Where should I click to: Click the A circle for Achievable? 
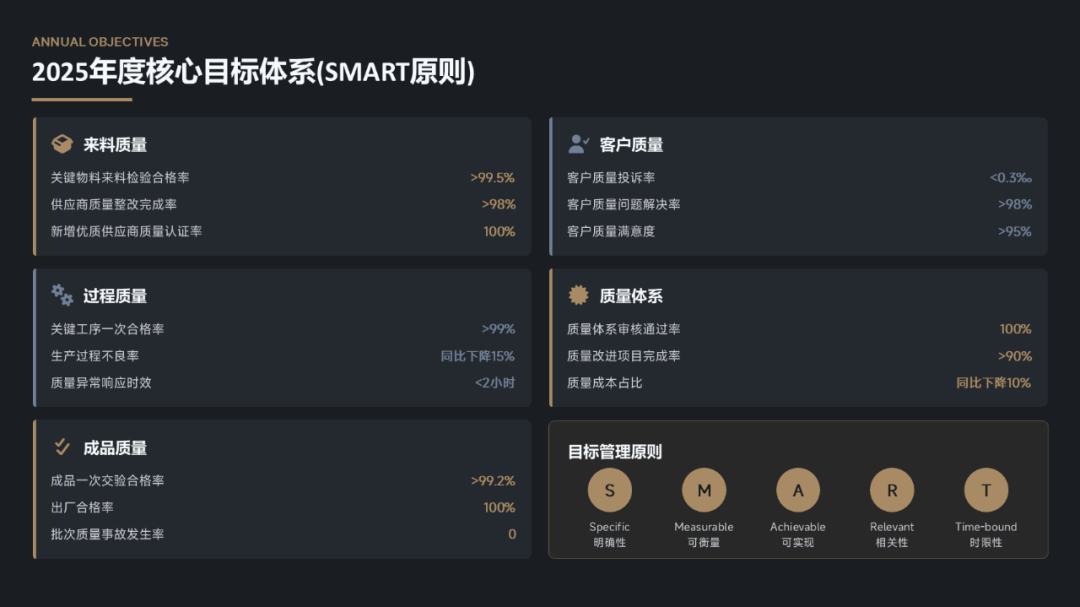click(798, 490)
